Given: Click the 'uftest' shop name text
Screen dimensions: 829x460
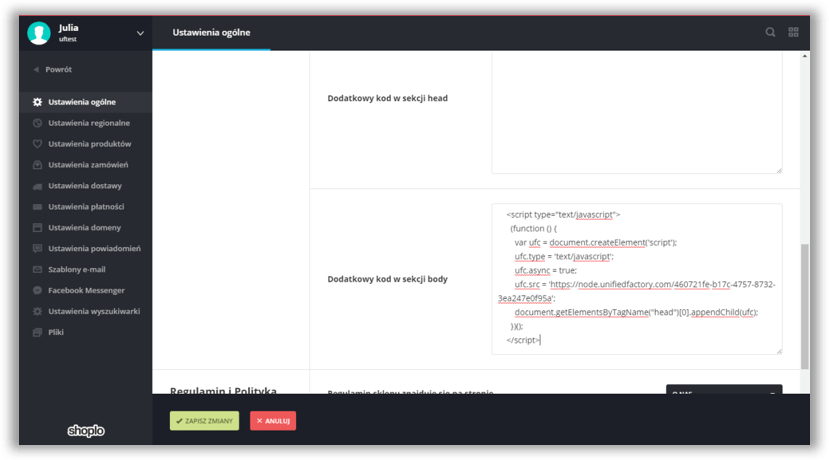Looking at the screenshot, I should [x=68, y=39].
